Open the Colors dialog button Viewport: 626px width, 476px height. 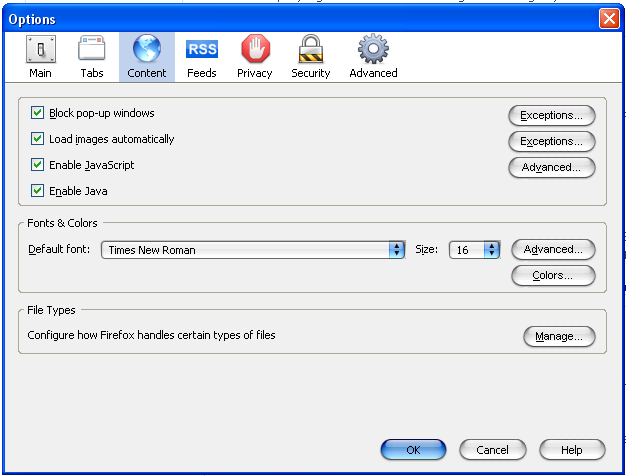553,276
